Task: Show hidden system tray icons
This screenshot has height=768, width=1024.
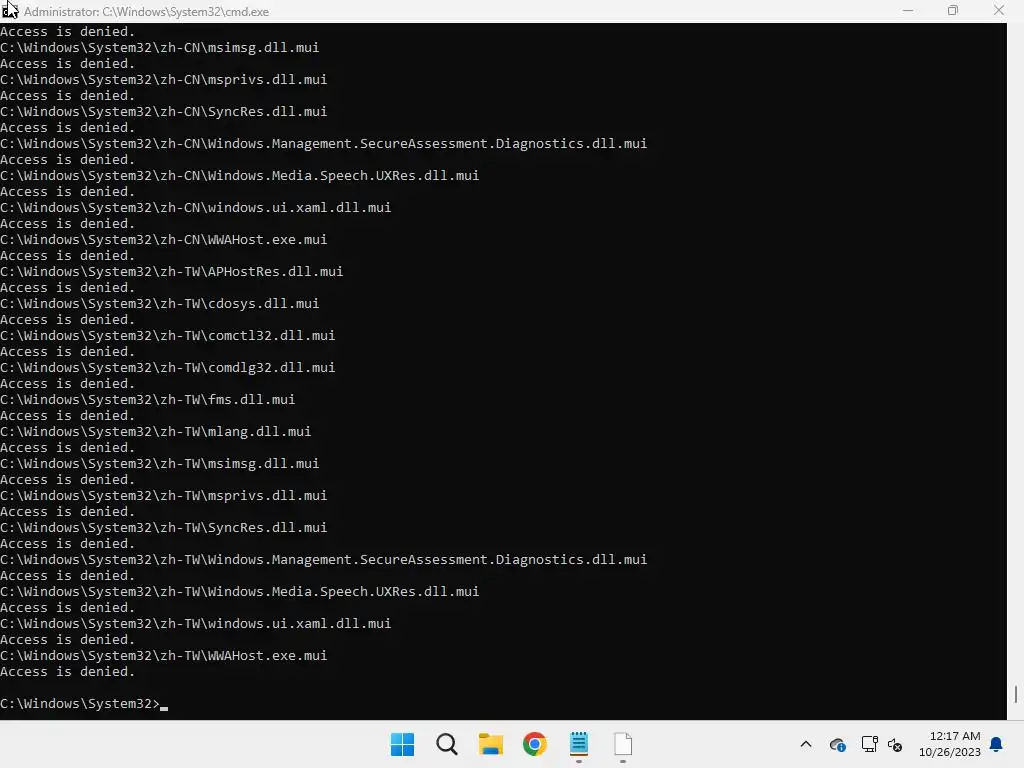Action: [x=806, y=744]
